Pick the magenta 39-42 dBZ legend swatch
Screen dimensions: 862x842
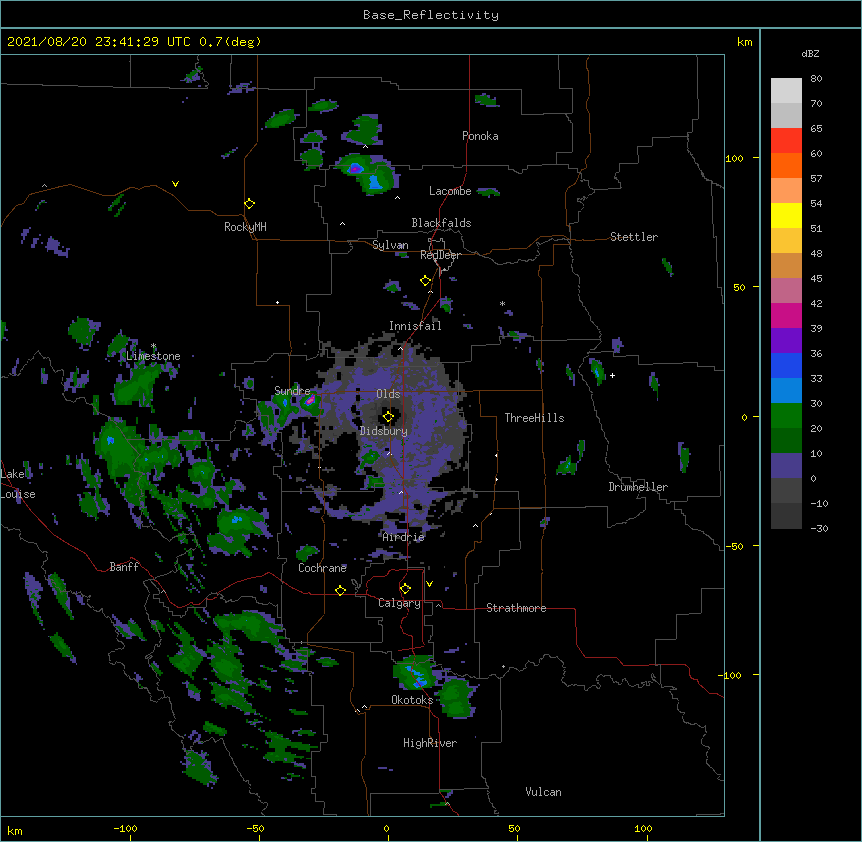(786, 315)
